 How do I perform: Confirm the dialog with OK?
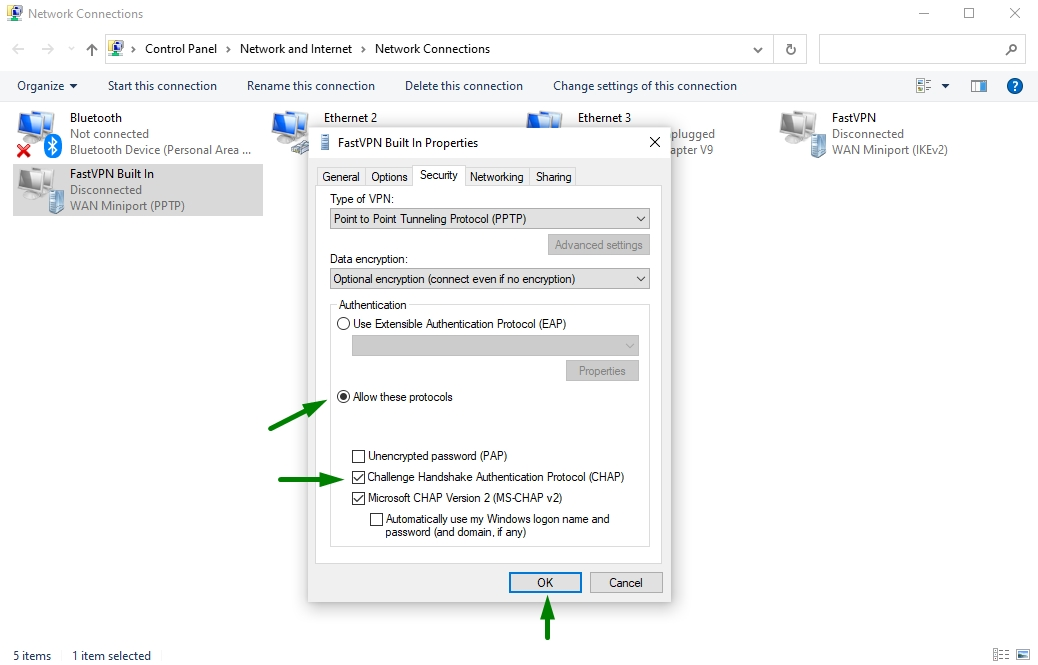(545, 582)
